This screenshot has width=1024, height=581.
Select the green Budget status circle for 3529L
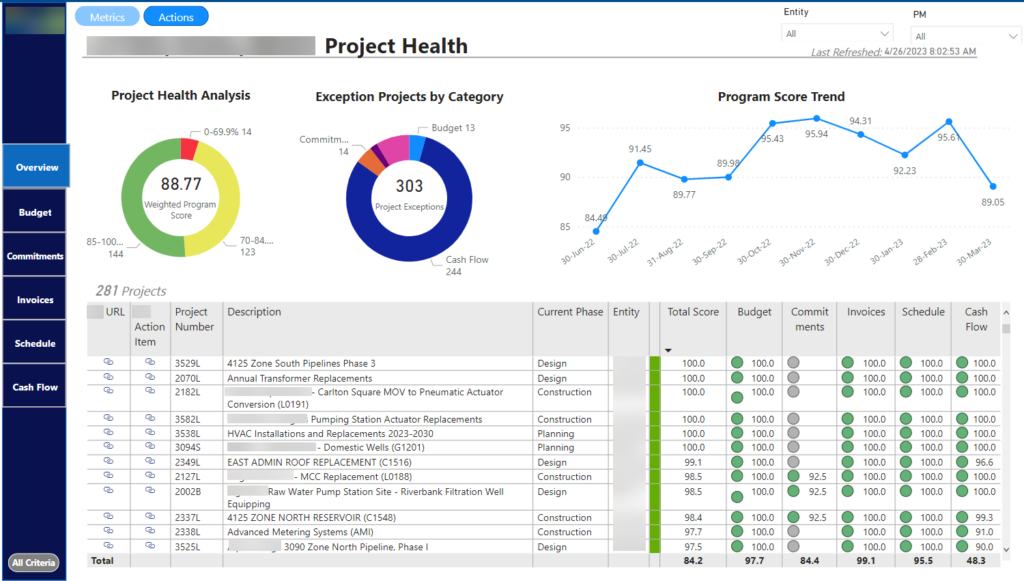pos(737,363)
